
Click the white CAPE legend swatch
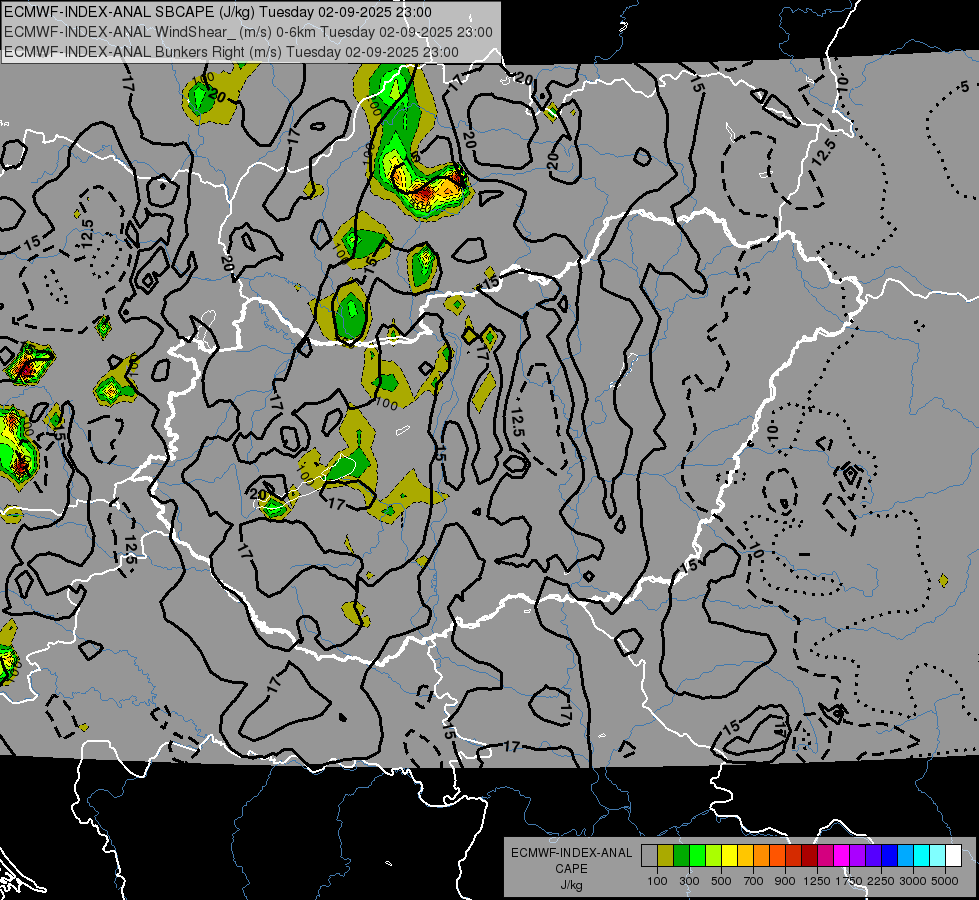(x=954, y=855)
